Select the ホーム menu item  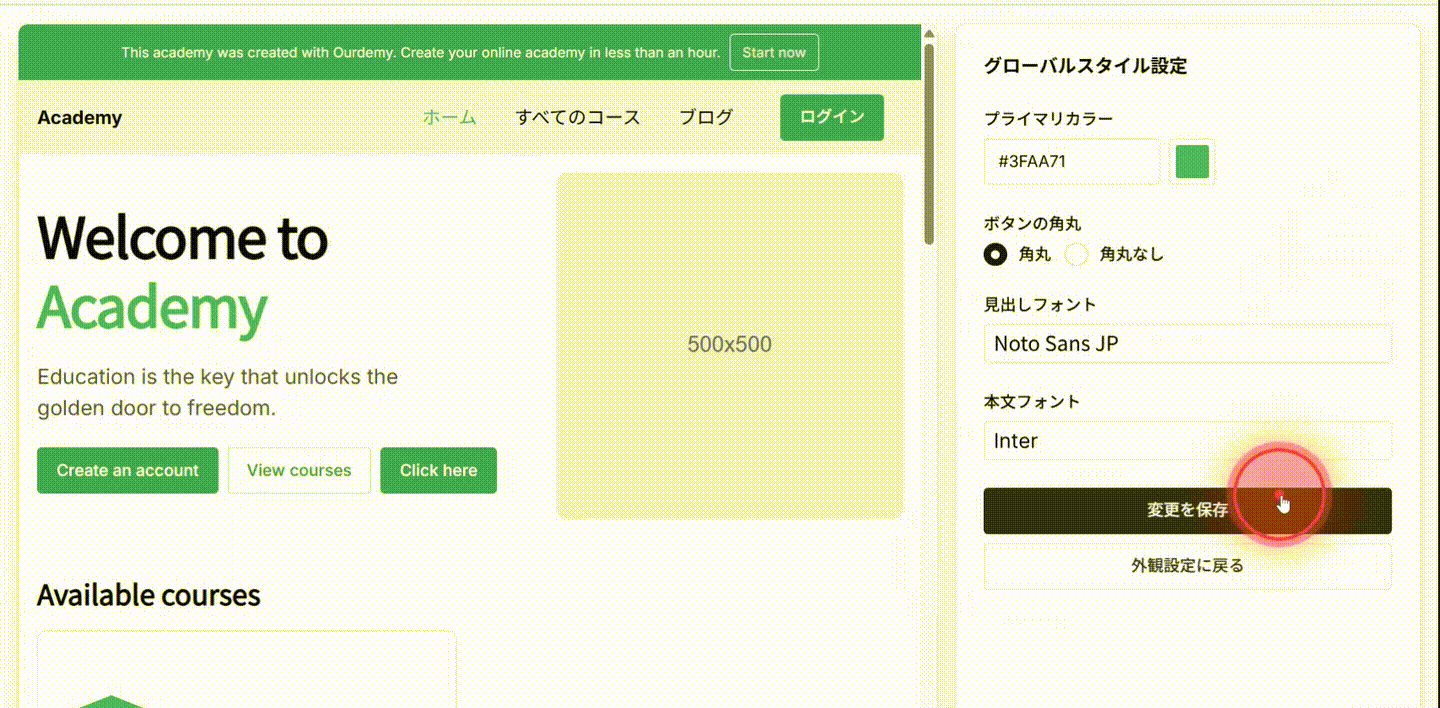coord(449,116)
